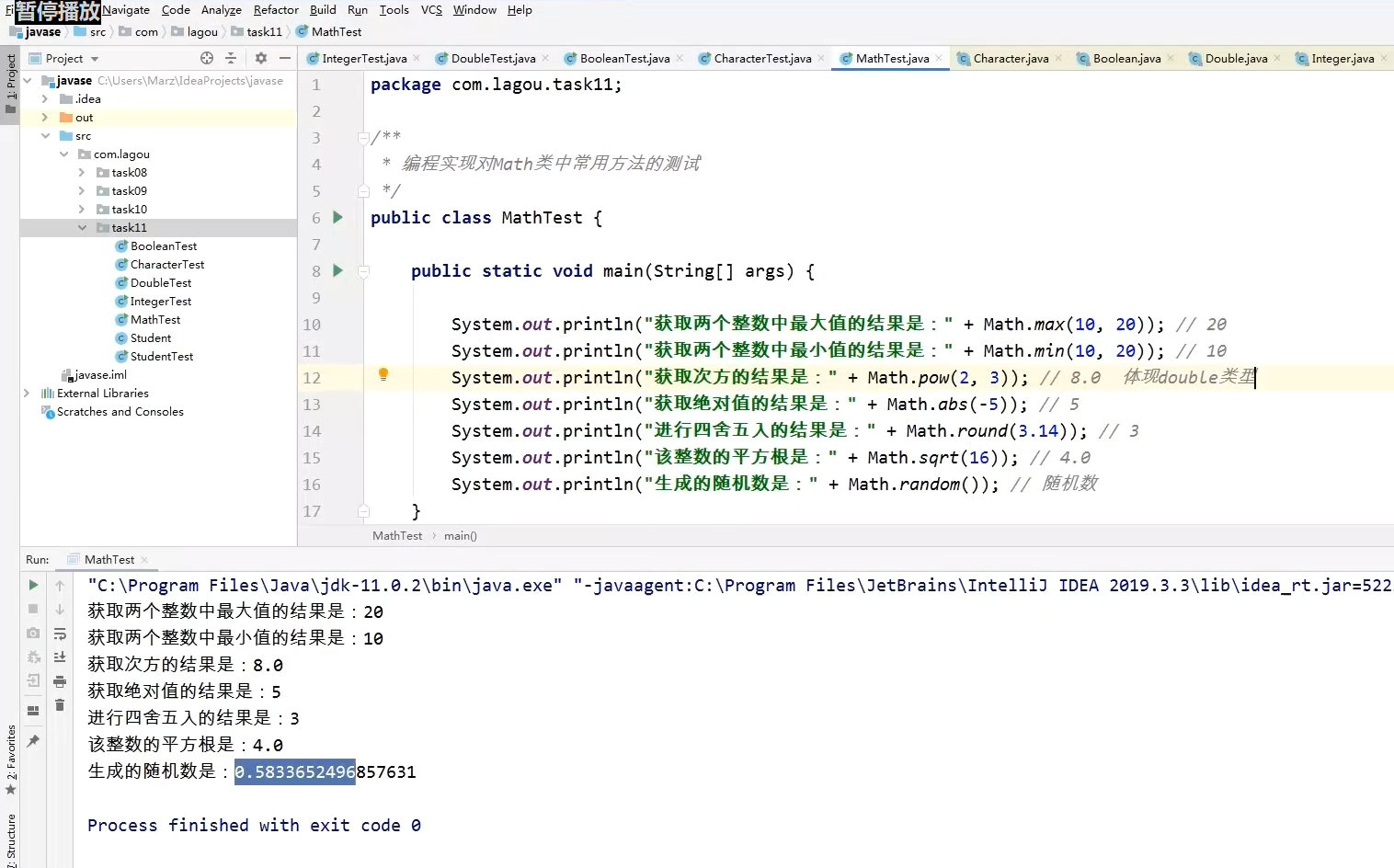Viewport: 1394px width, 868px height.
Task: Close the IntegerTest.java editor tab
Action: (x=417, y=58)
